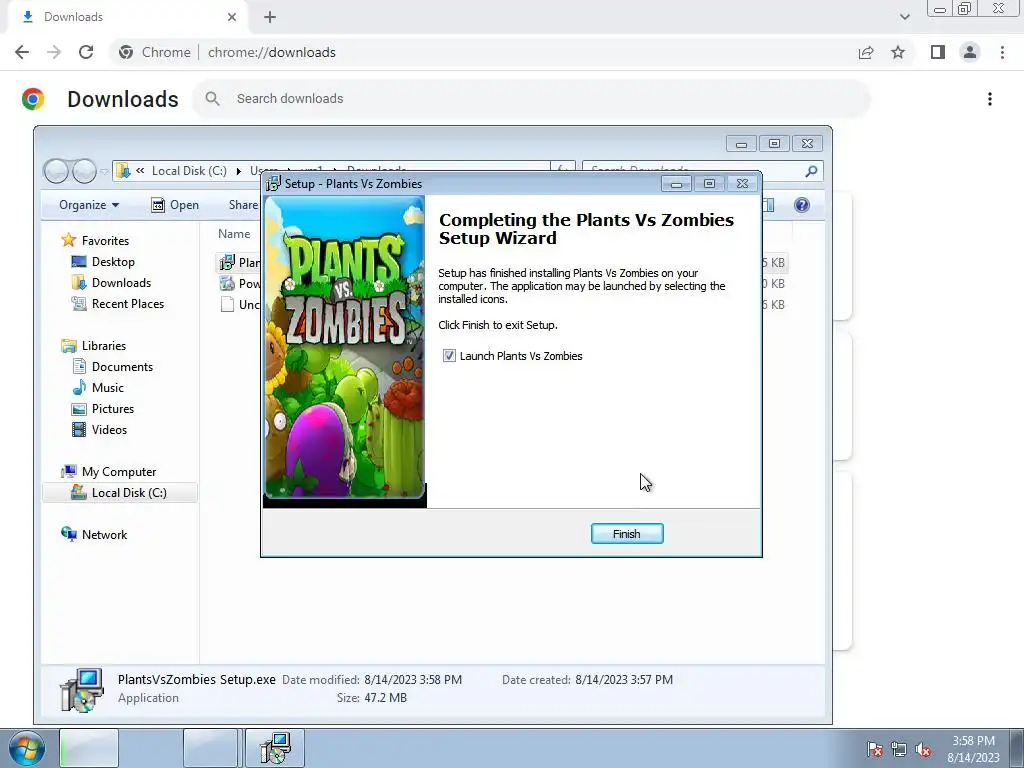Select My Computer in navigation pane
Viewport: 1024px width, 768px height.
[119, 472]
